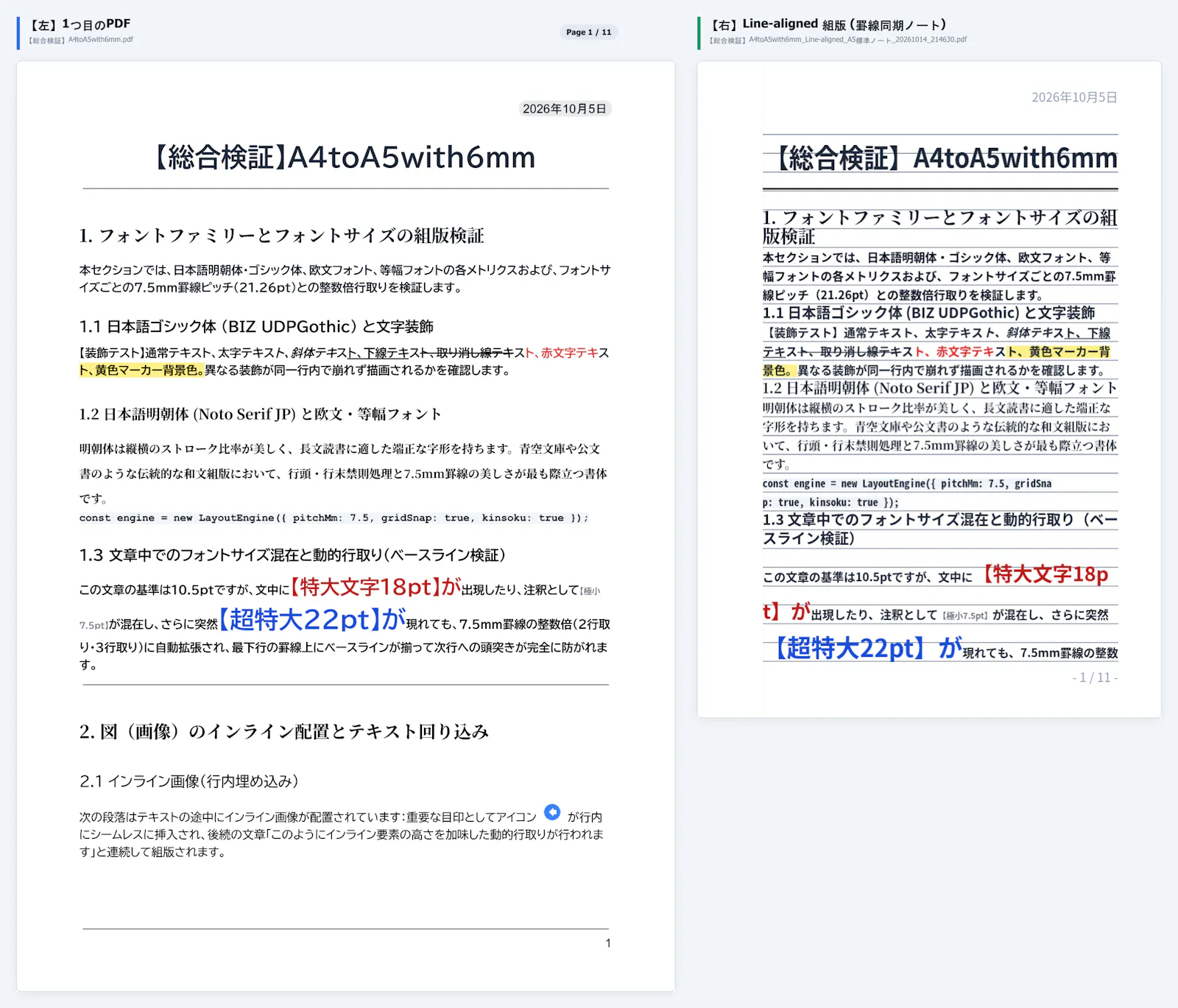Select the 【右】Line-aligned 組版 header title

click(x=828, y=24)
